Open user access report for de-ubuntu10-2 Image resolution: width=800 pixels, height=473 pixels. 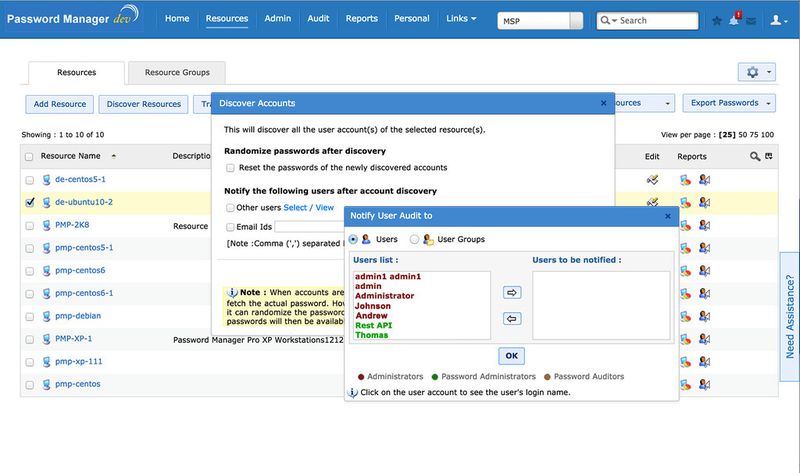pos(704,203)
